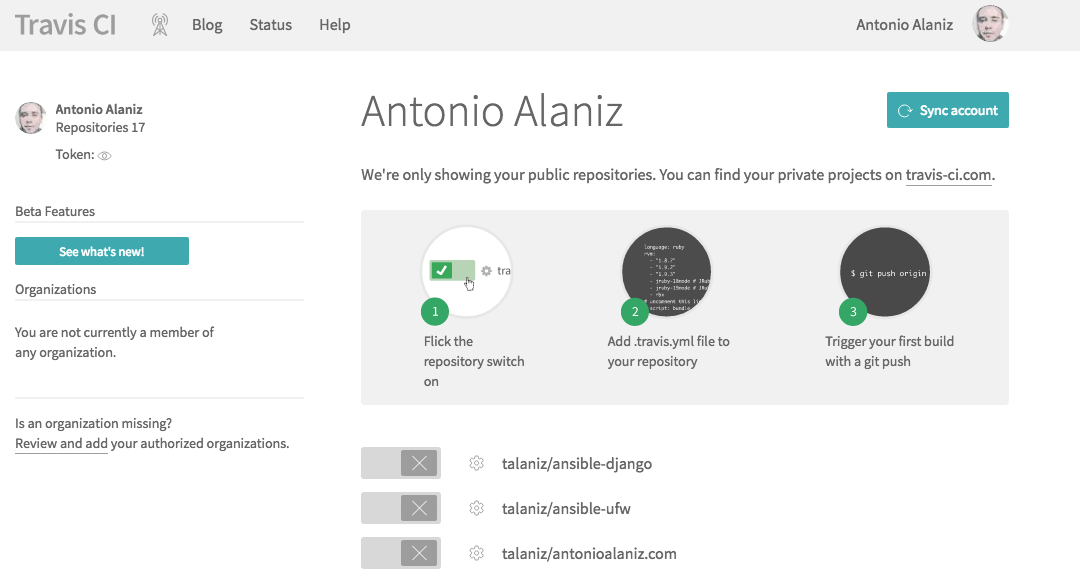Click the sync arrows icon

tap(905, 111)
